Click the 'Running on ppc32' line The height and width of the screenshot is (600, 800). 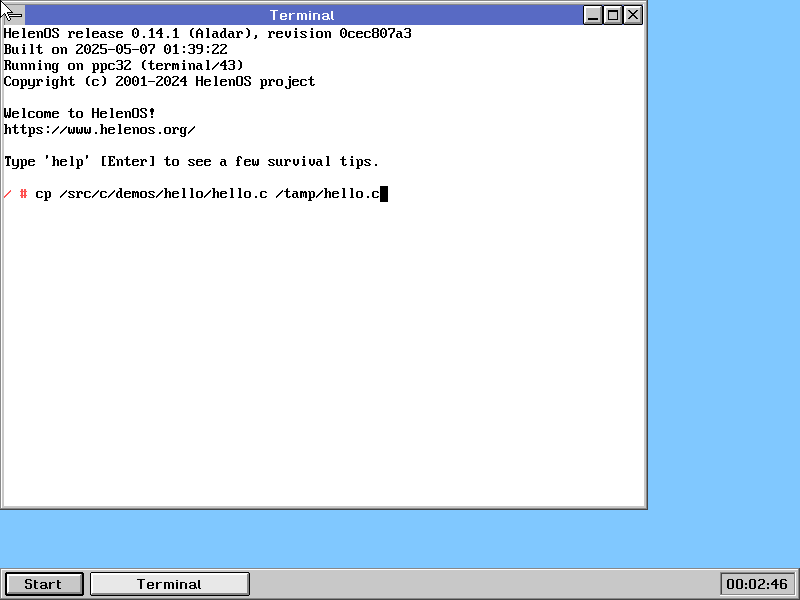(x=123, y=65)
